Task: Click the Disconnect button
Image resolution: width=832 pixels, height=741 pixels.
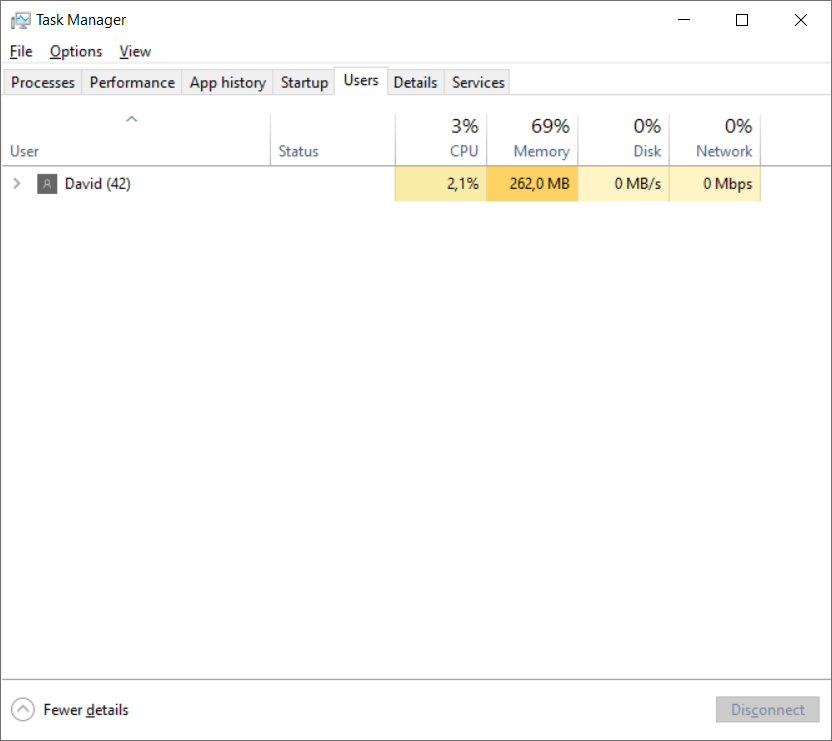Action: pyautogui.click(x=767, y=710)
